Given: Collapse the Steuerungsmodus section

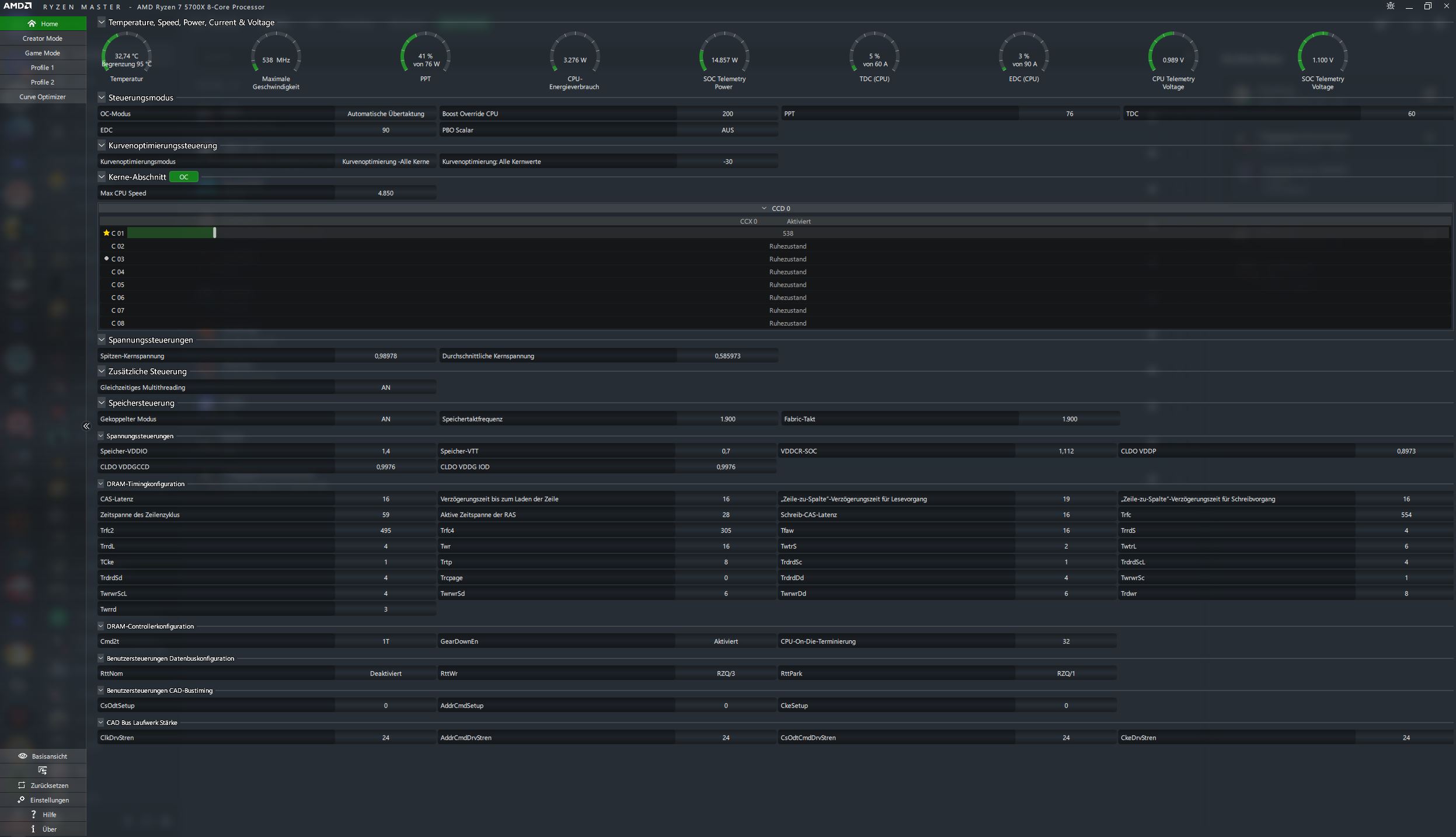Looking at the screenshot, I should [x=102, y=97].
